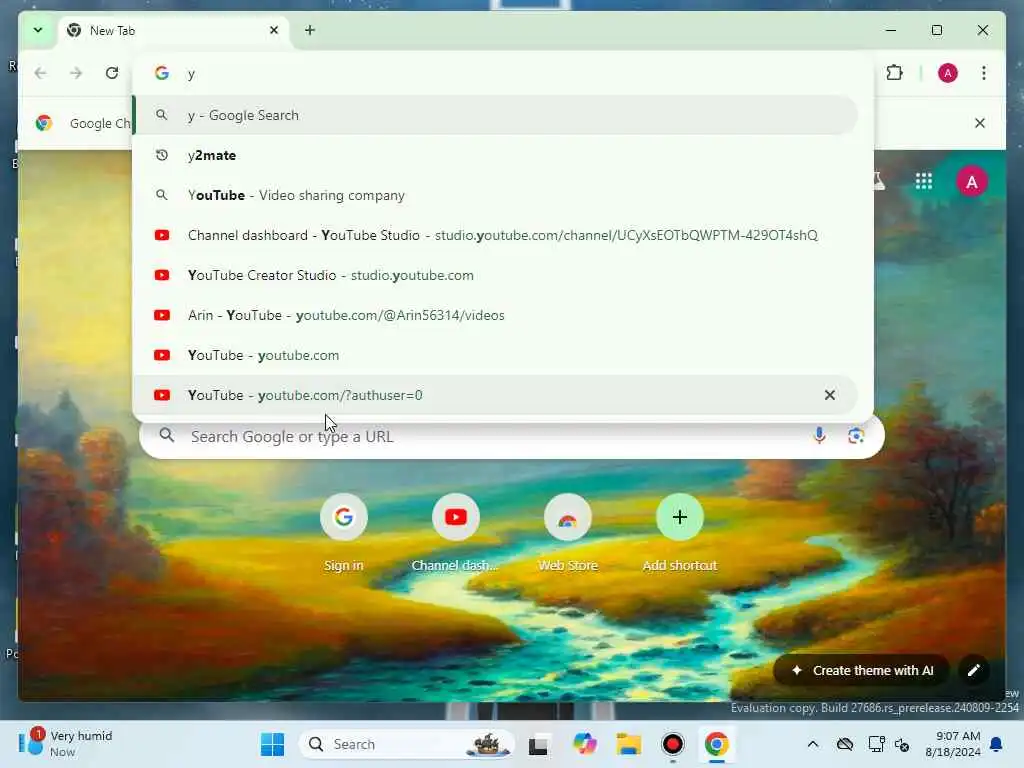This screenshot has width=1024, height=768.
Task: Open Chrome's three-dot menu
Action: (x=984, y=73)
